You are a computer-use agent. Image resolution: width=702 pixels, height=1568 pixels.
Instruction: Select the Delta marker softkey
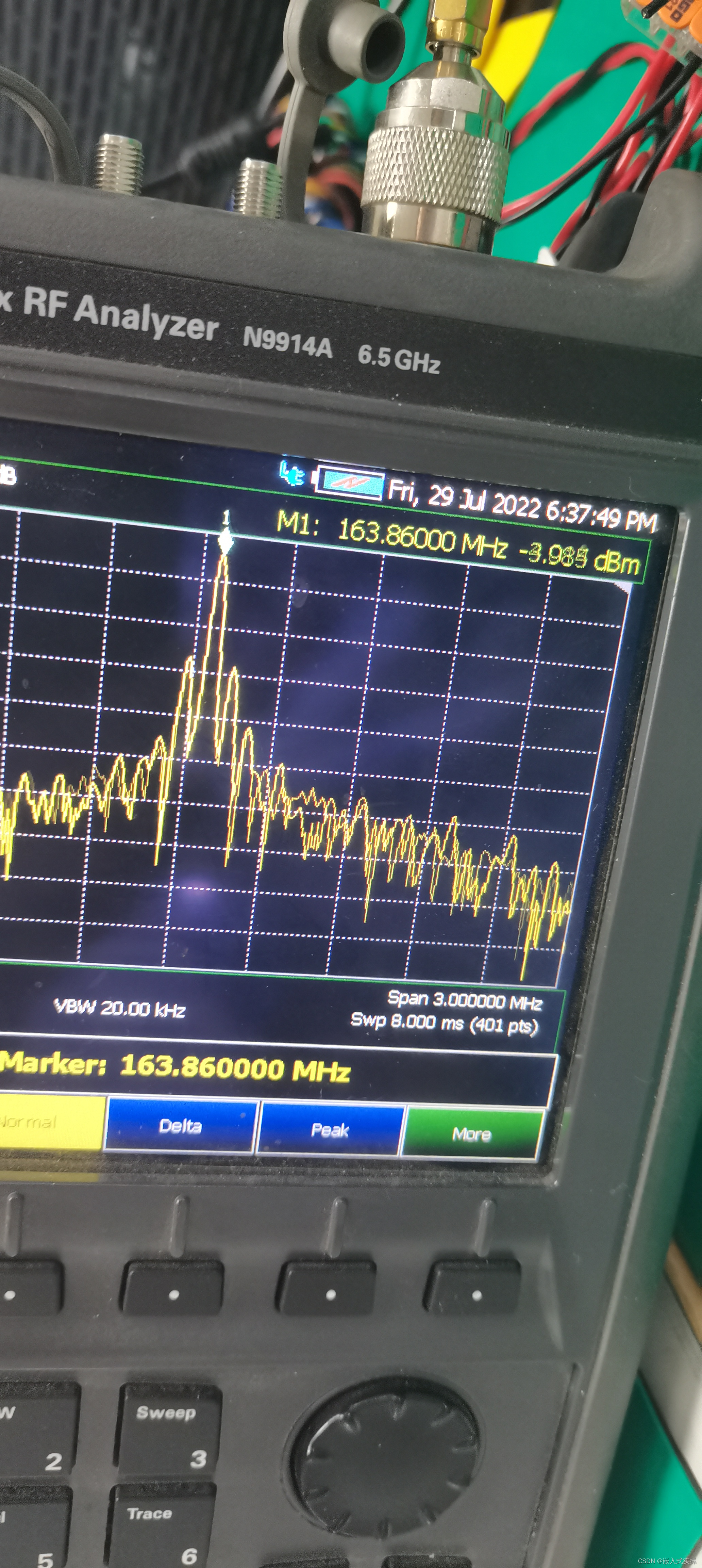[x=180, y=1126]
